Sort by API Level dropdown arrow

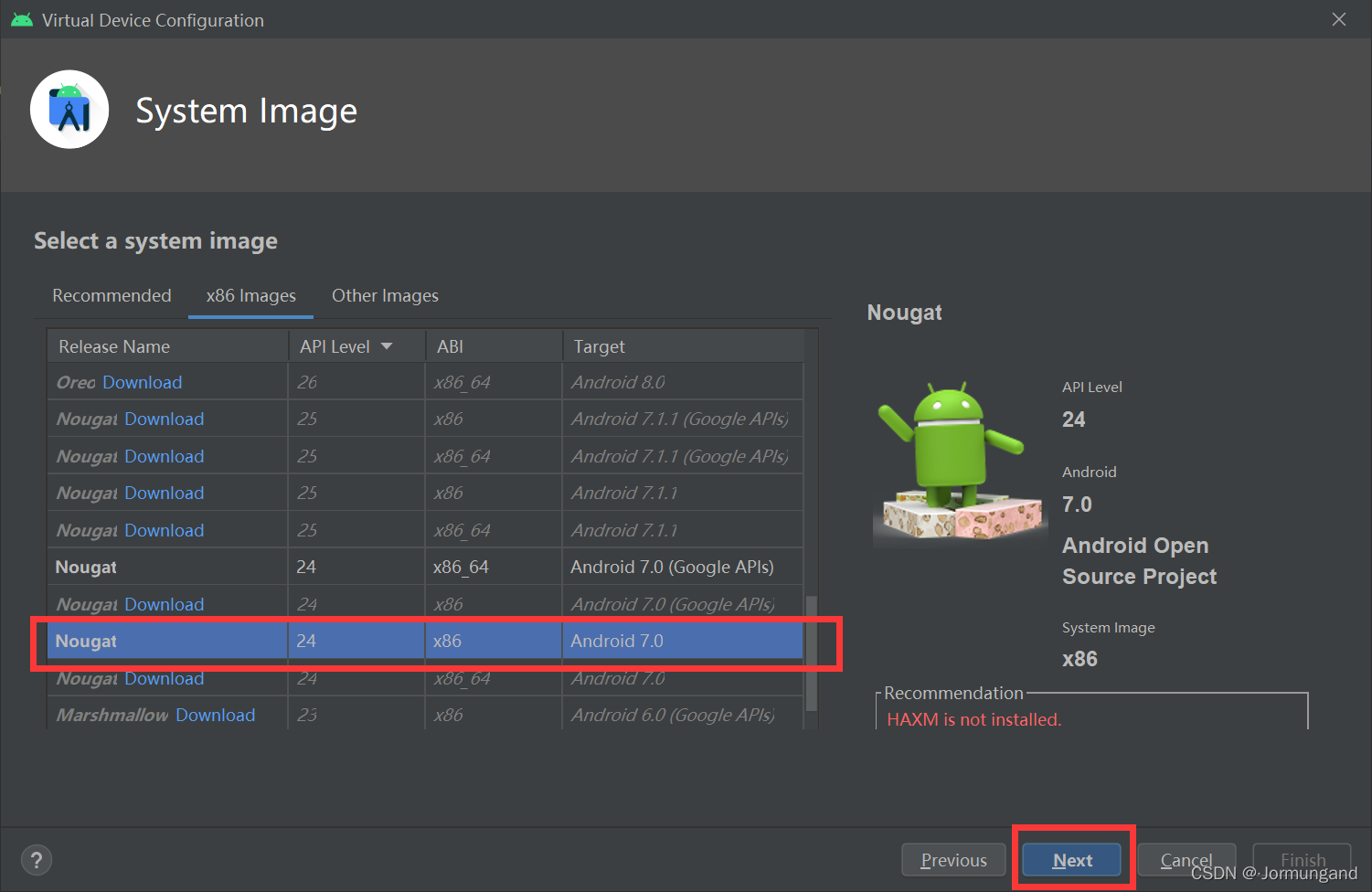tap(387, 346)
